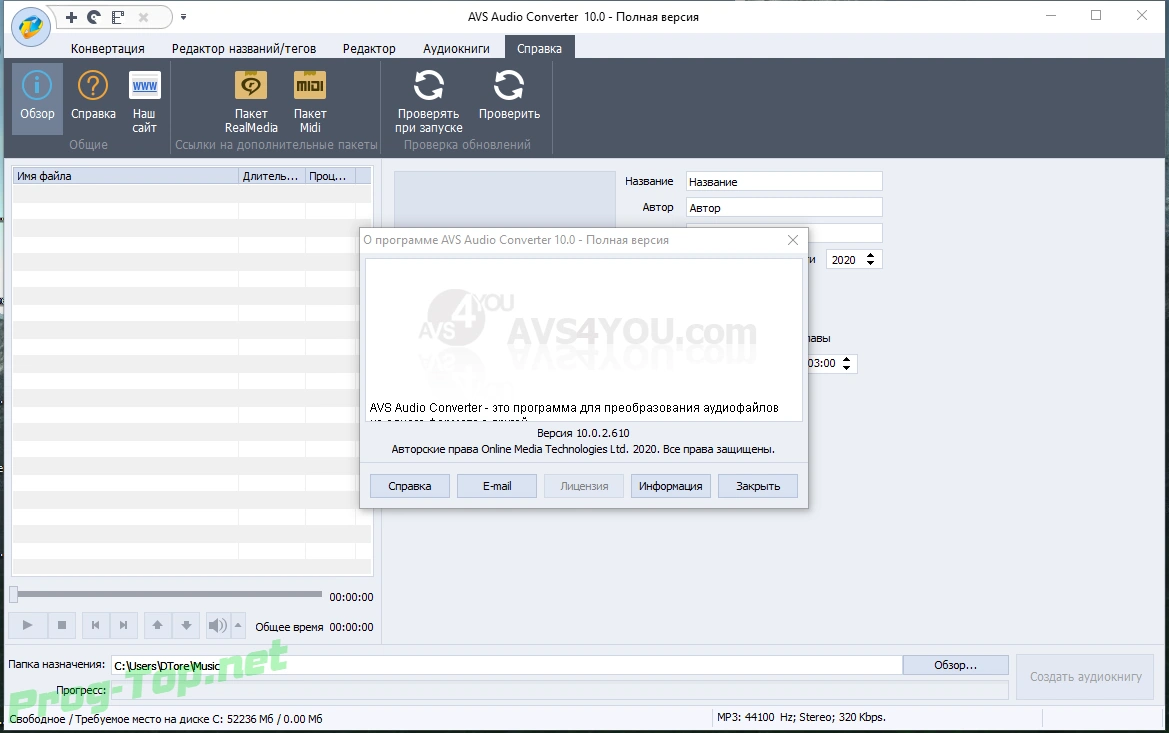
Task: Click the Пакет RealMedia icon
Action: pos(251,101)
